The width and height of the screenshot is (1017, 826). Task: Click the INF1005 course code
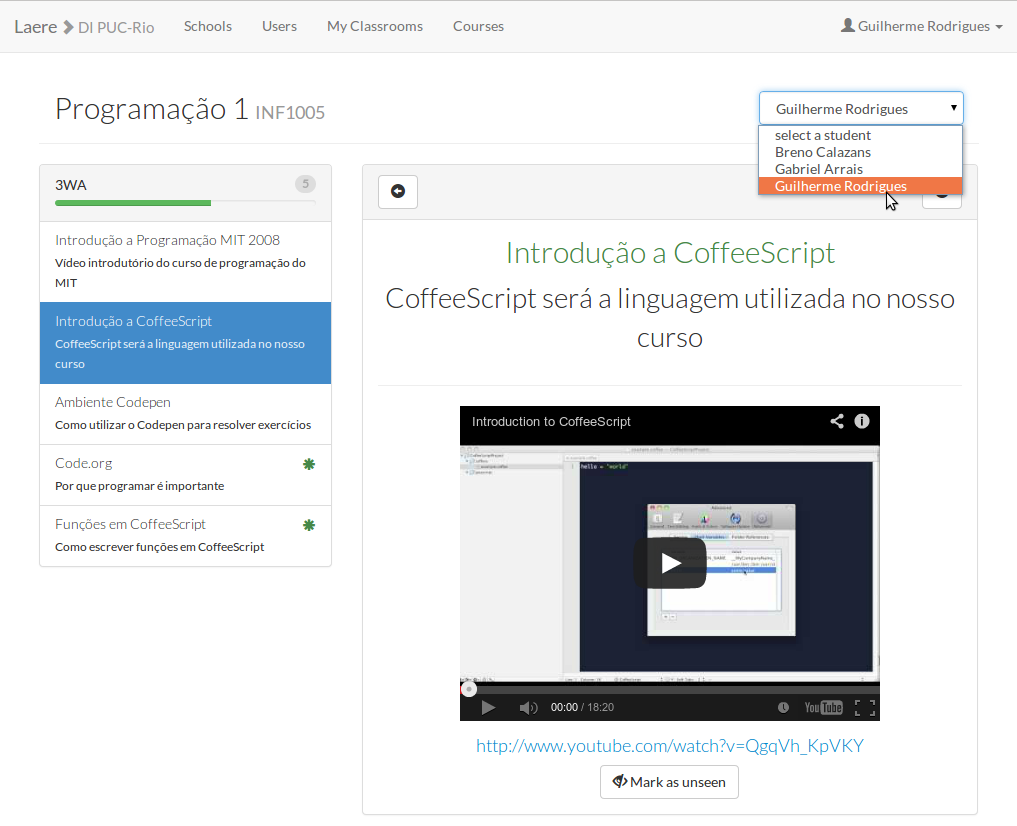[290, 113]
